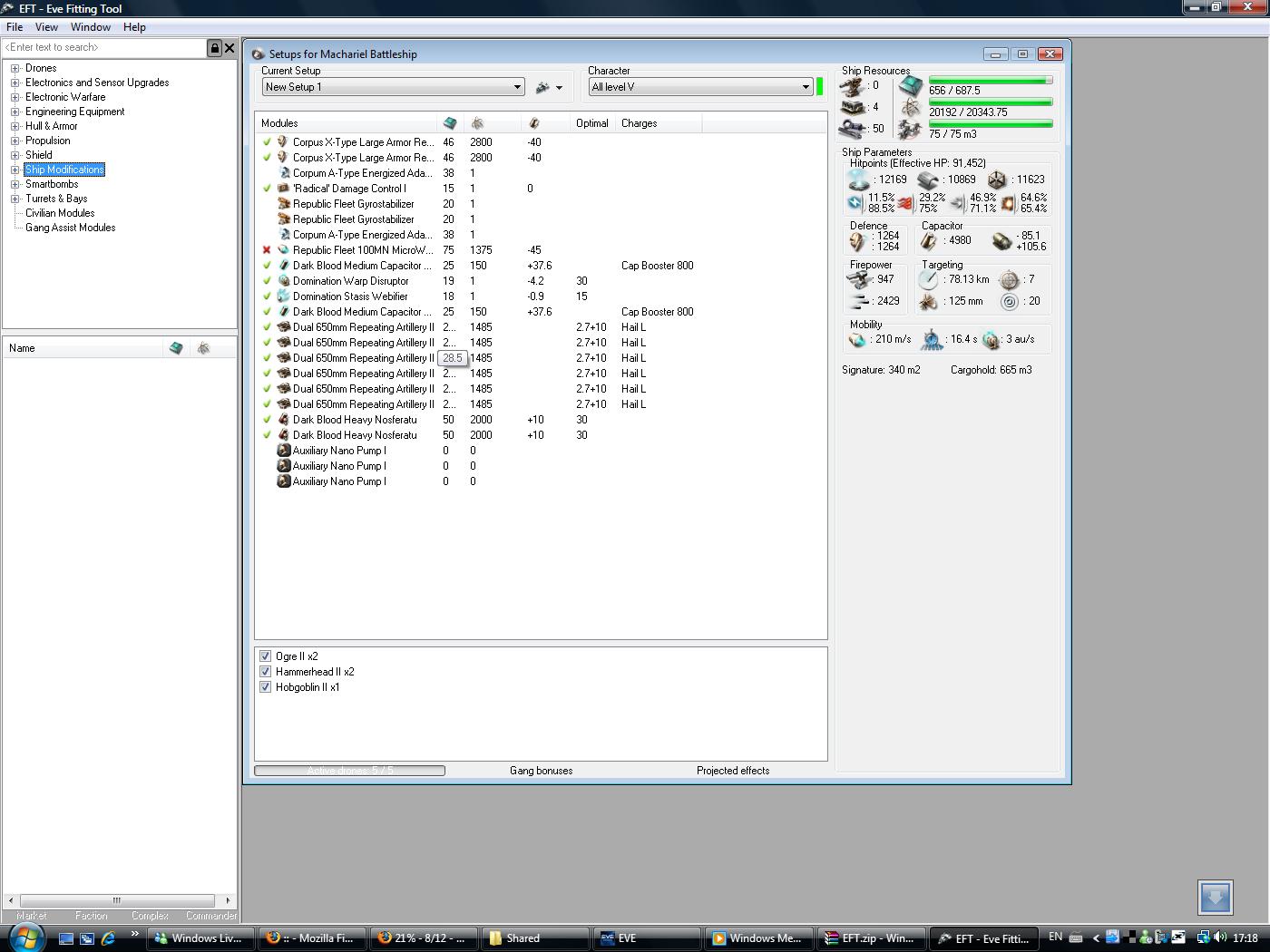The image size is (1270, 952).
Task: Open the Window menu
Action: point(91,27)
